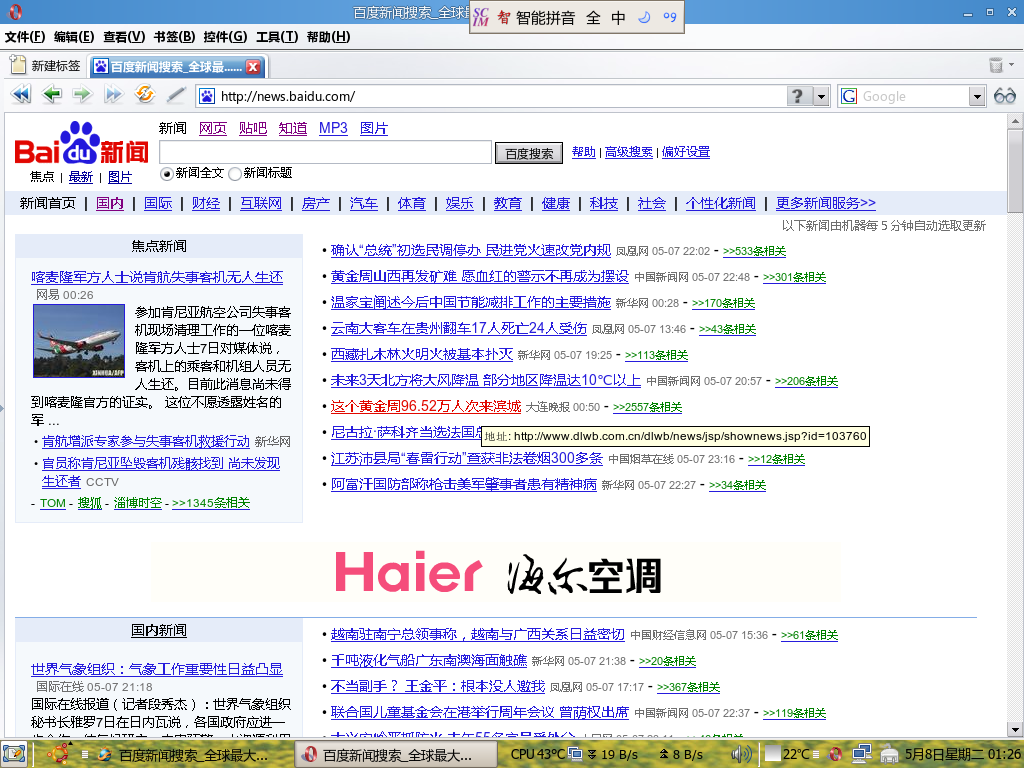Viewport: 1024px width, 768px height.
Task: Click the network computers icon in the tray
Action: point(861,755)
